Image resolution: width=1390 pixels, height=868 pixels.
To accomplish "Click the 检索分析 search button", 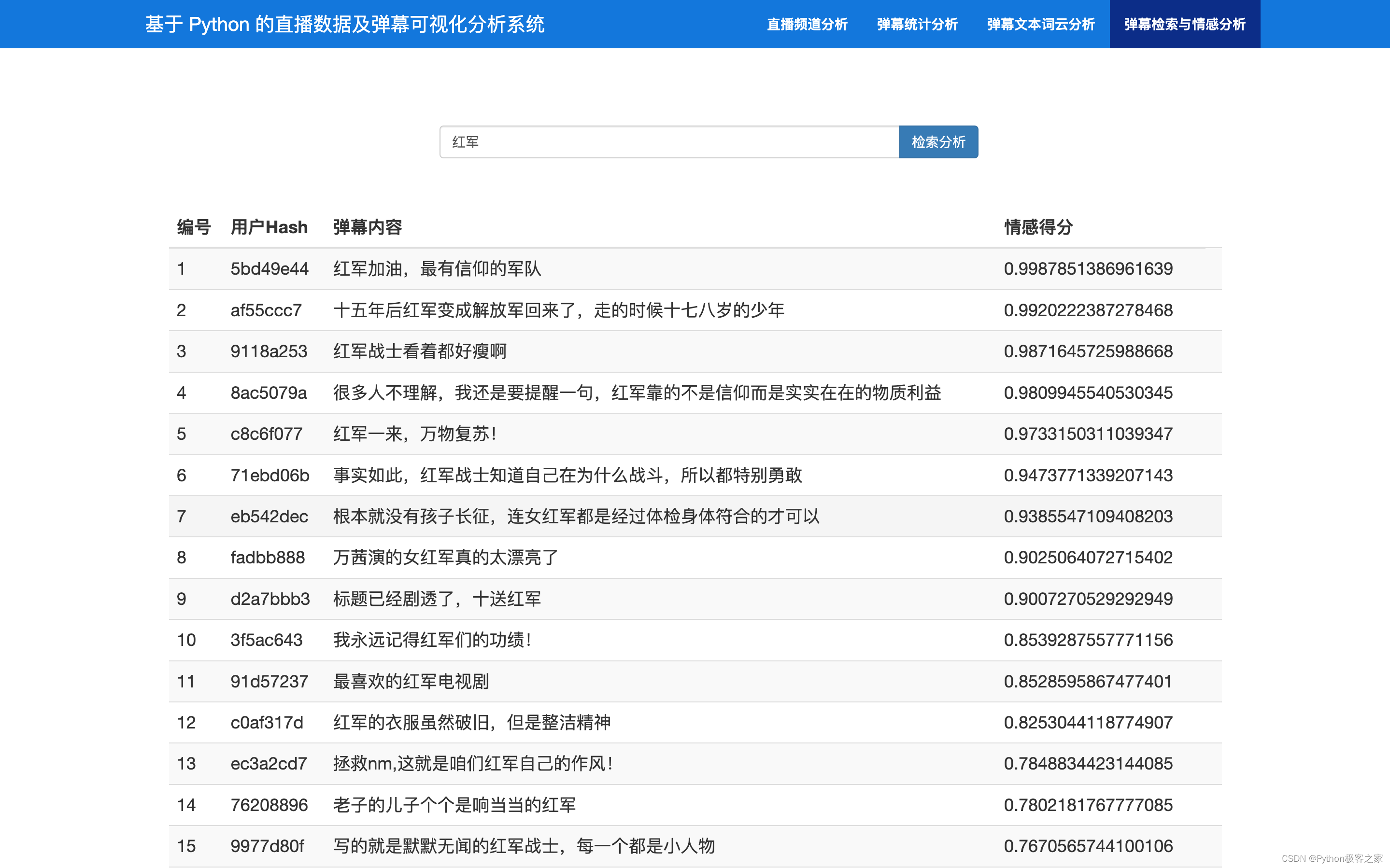I will tap(938, 142).
